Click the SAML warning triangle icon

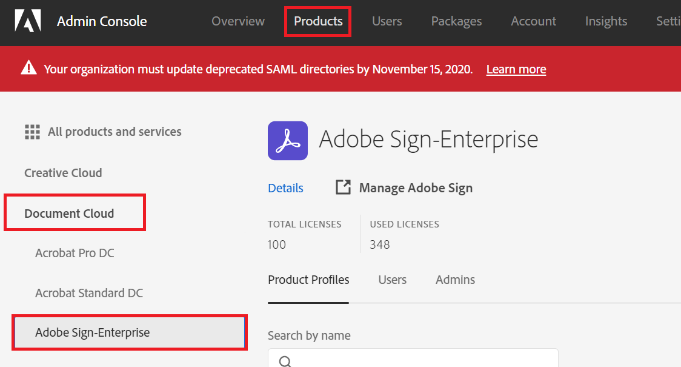[x=29, y=68]
